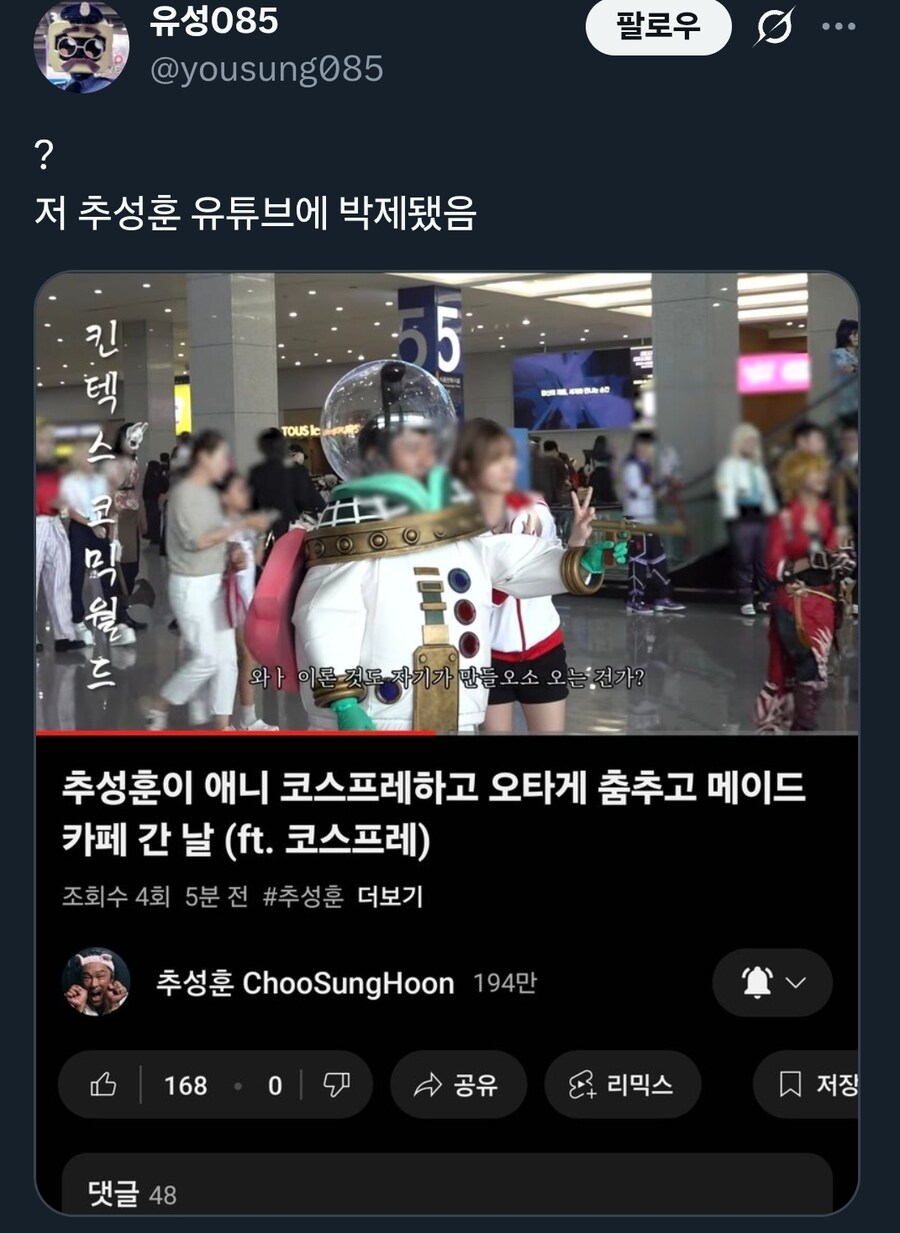Click the 리믹스 remix button
Image resolution: width=900 pixels, height=1233 pixels.
coord(622,1085)
